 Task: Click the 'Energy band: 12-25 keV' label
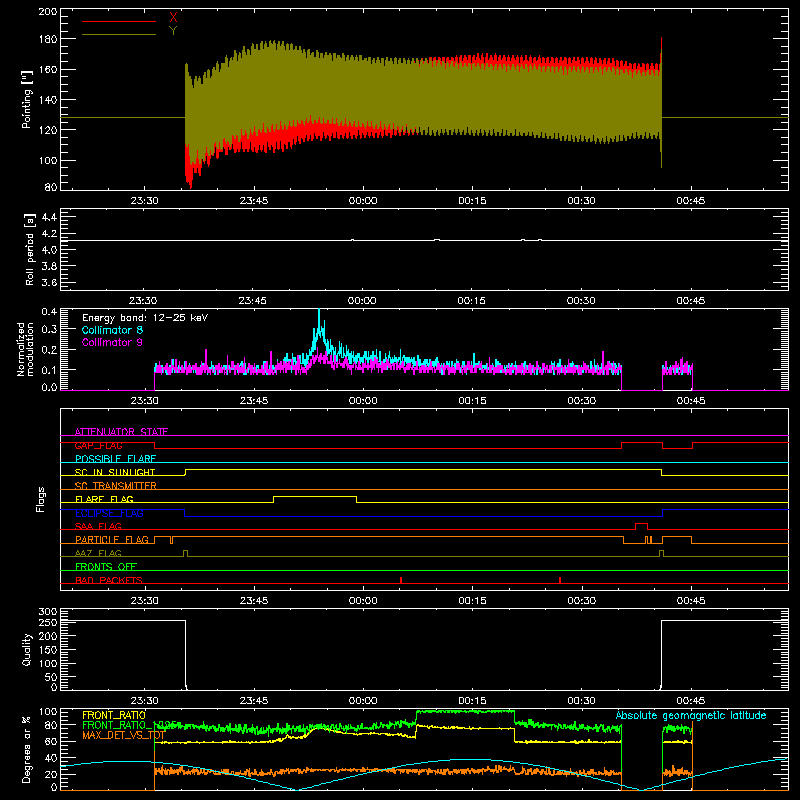click(145, 318)
